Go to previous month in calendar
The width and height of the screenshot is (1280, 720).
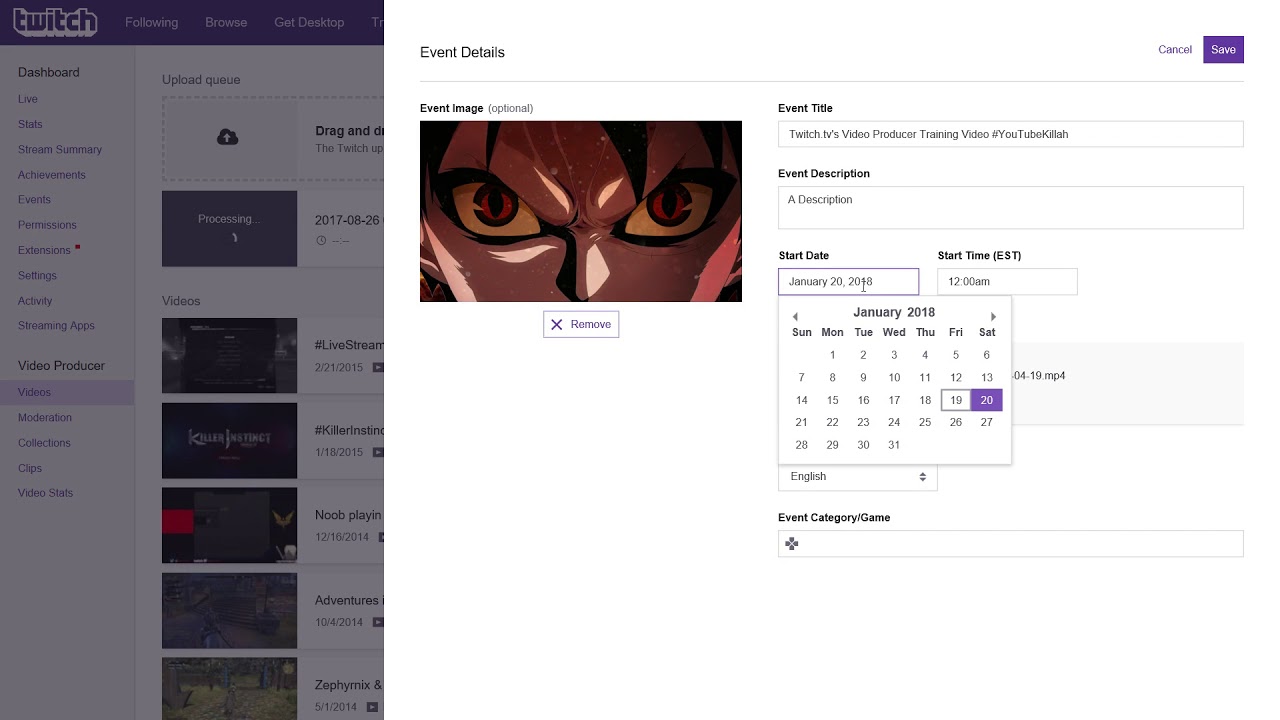(795, 317)
